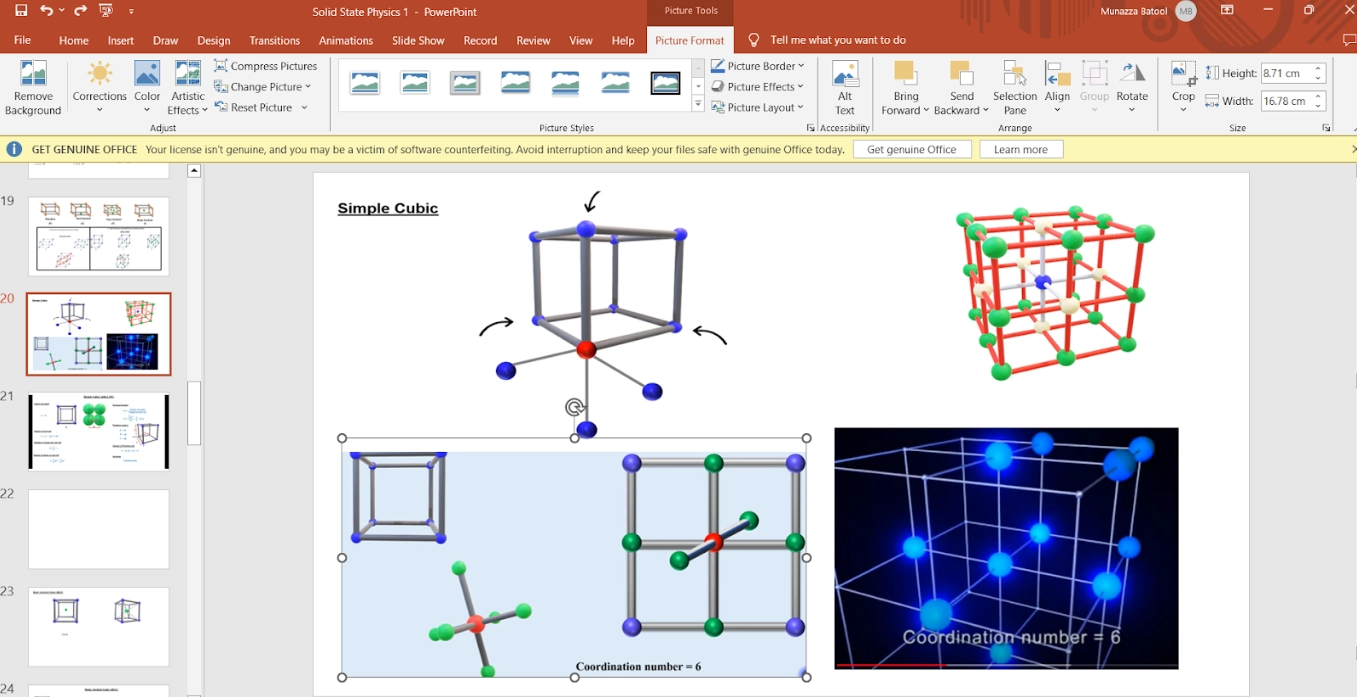This screenshot has height=697, width=1357.
Task: Select slide 23 thumbnail
Action: coord(98,626)
